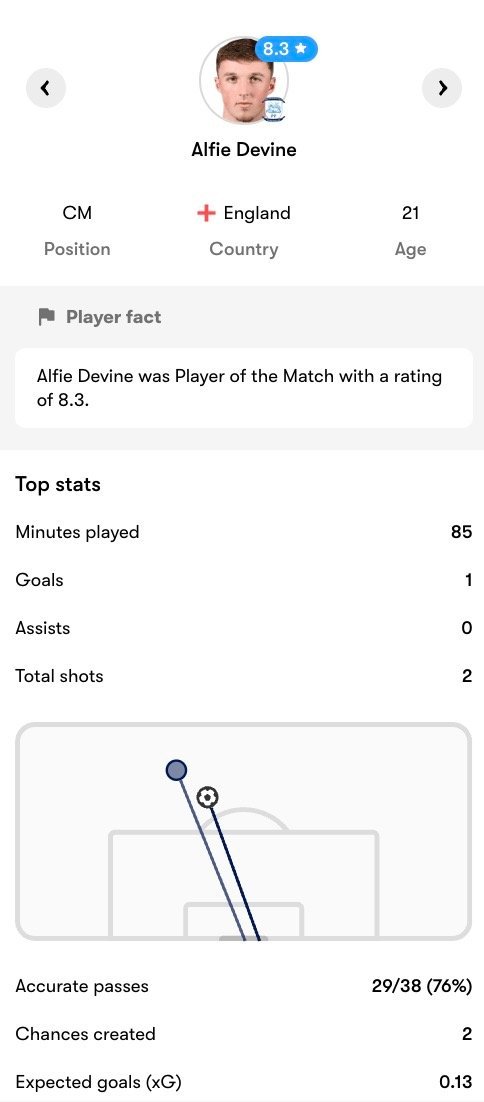484x1102 pixels.
Task: Select the Top stats section heading
Action: tap(58, 485)
